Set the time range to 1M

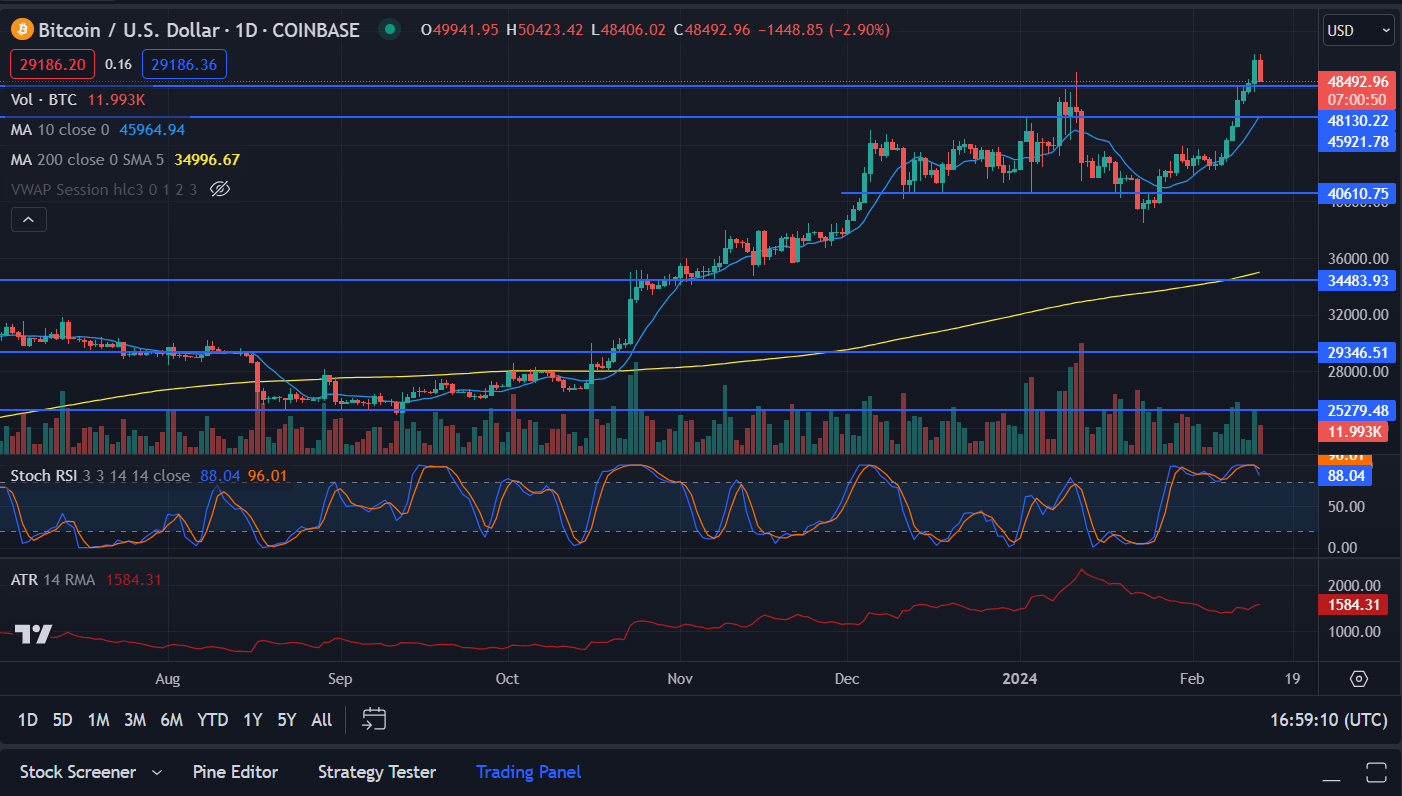tap(98, 719)
